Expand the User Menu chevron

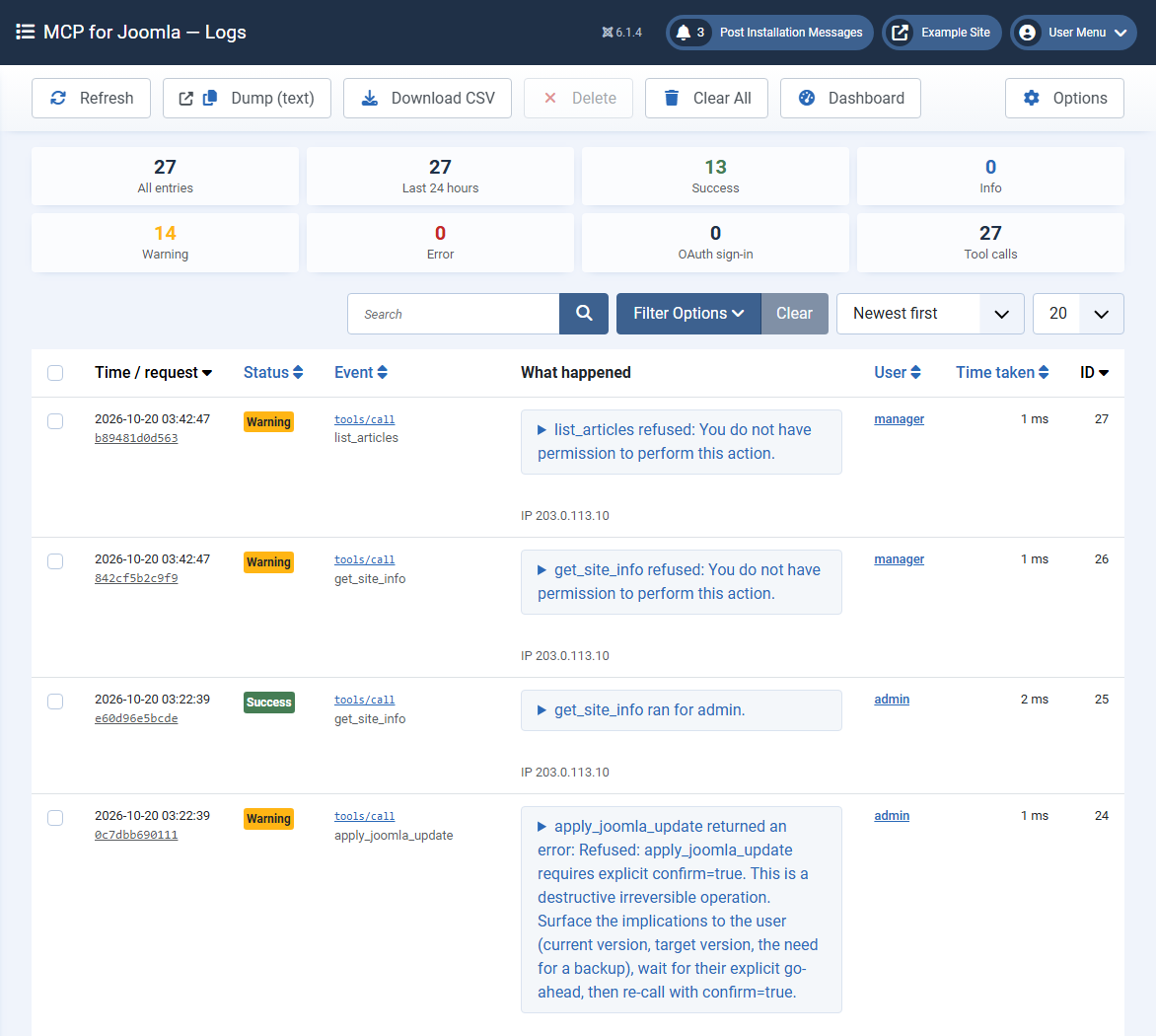tap(1120, 33)
